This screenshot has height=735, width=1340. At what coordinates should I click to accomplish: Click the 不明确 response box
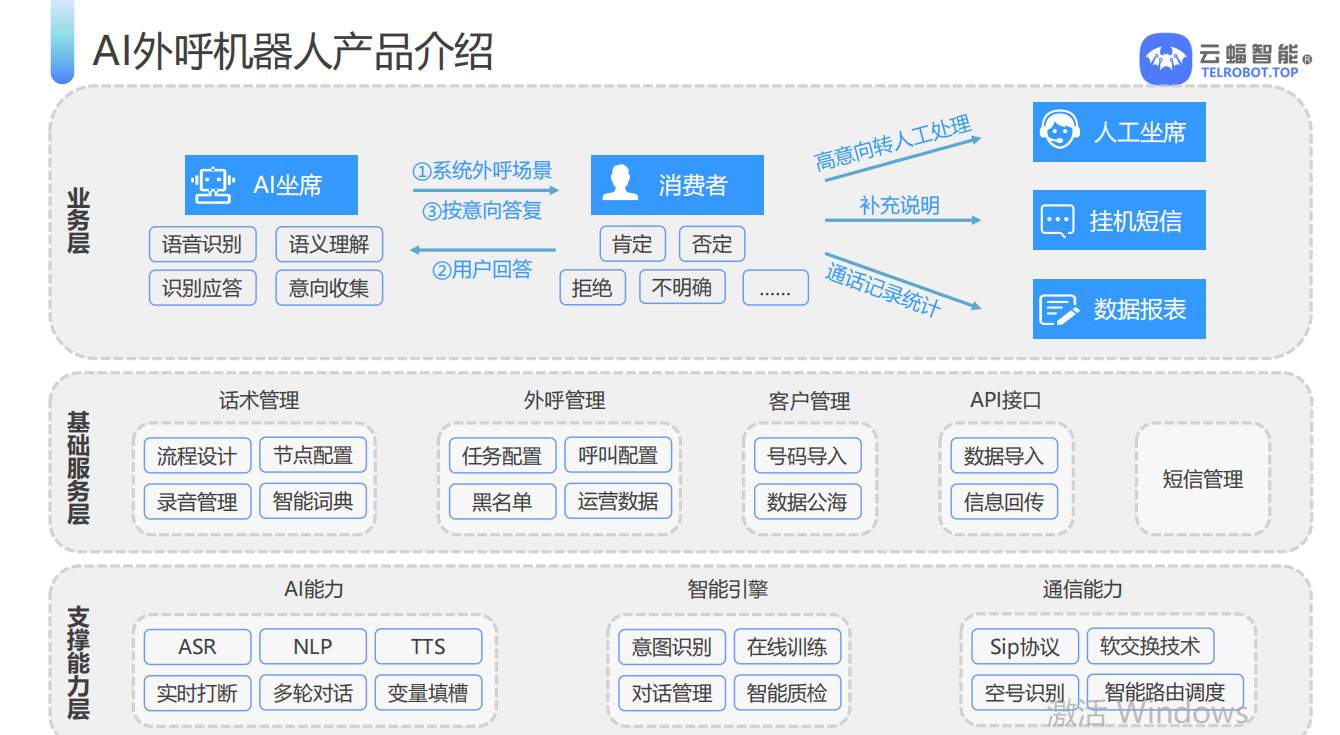(682, 288)
